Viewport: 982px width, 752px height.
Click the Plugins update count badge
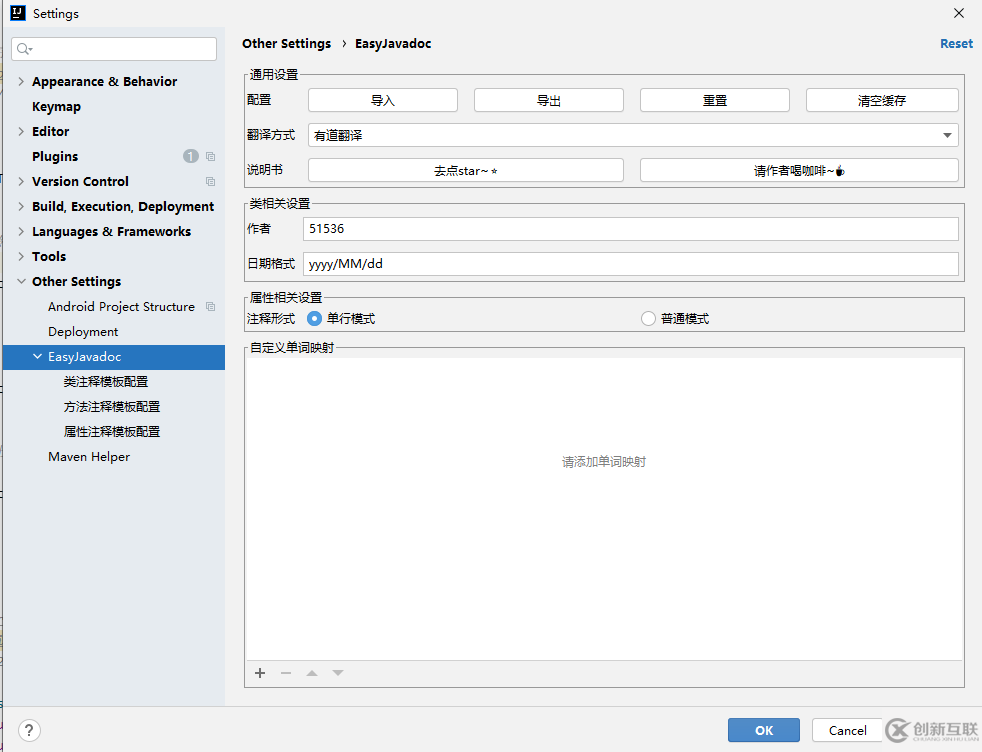191,157
